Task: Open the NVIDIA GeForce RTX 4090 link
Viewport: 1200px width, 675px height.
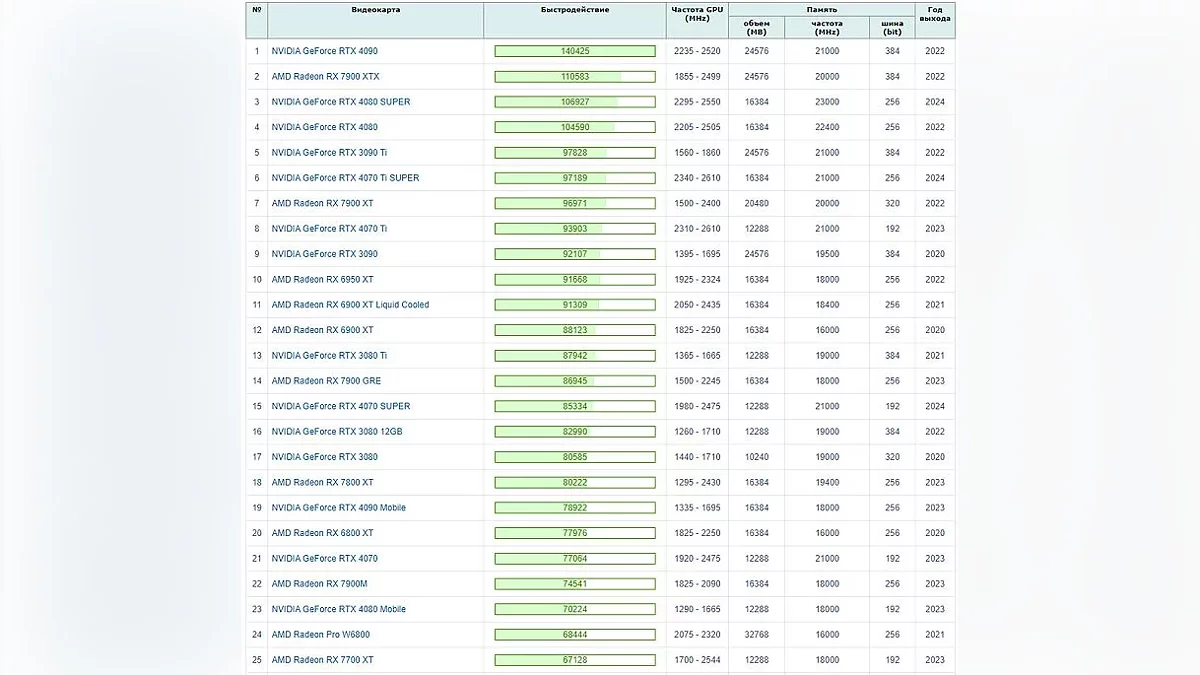Action: coord(324,51)
